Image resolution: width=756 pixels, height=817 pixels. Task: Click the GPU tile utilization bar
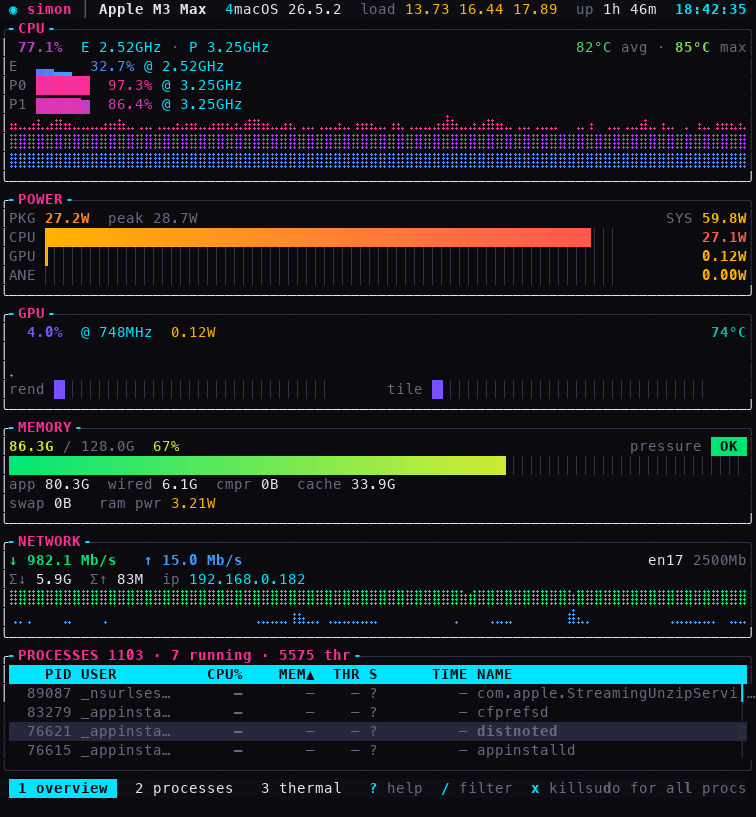pyautogui.click(x=568, y=389)
